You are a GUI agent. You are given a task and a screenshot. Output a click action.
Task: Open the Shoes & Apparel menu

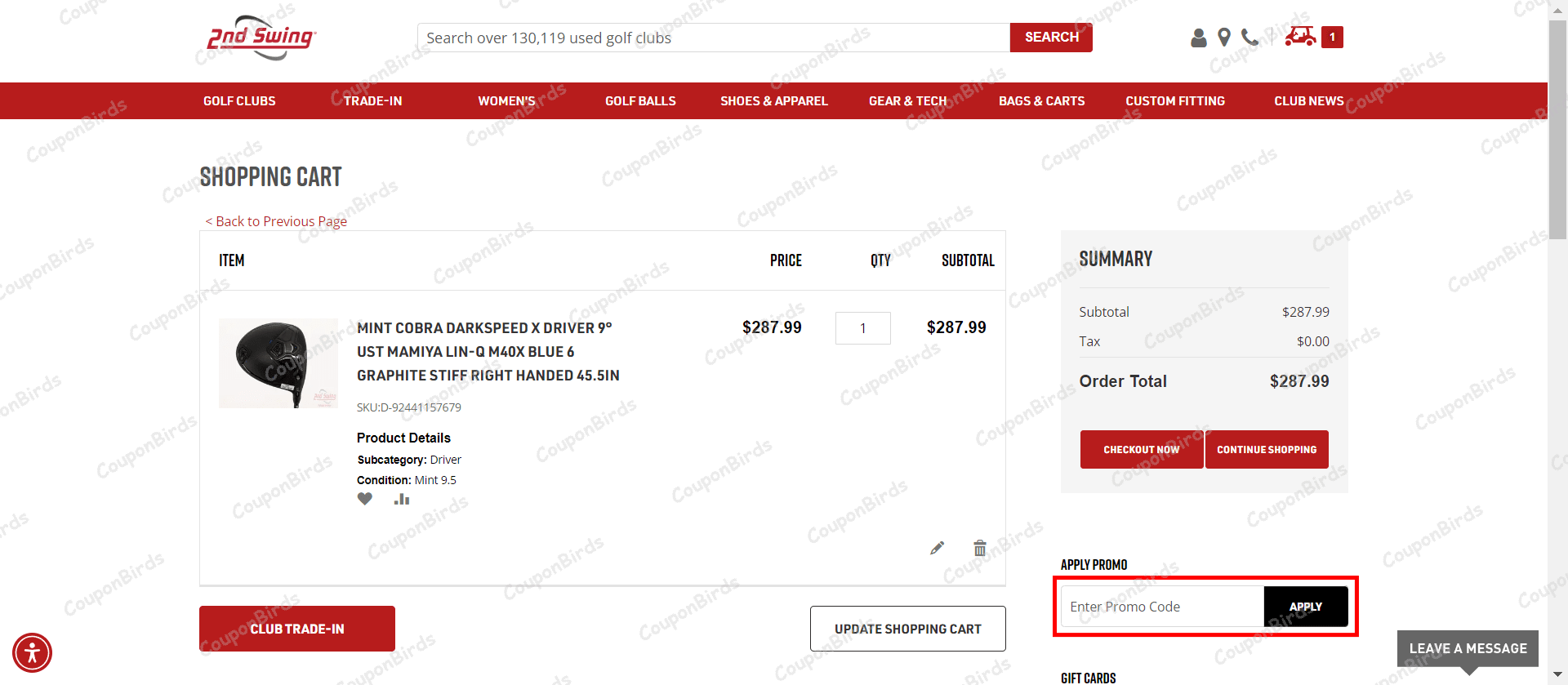[x=774, y=101]
